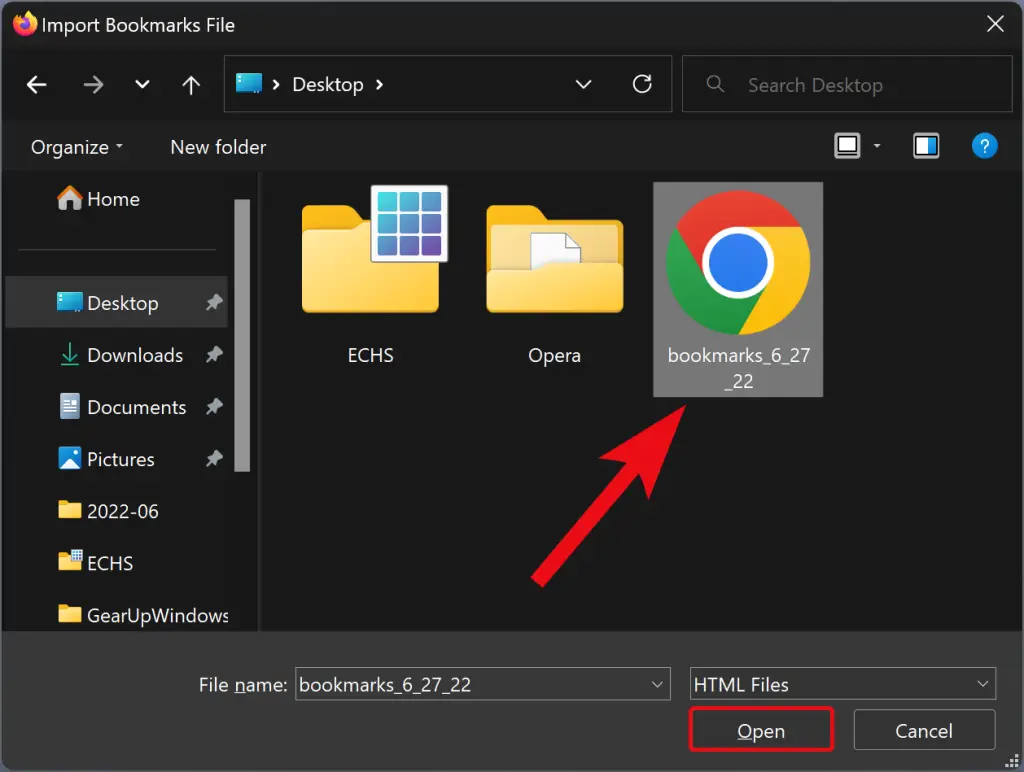Unpin Downloads from Quick access

coord(214,355)
